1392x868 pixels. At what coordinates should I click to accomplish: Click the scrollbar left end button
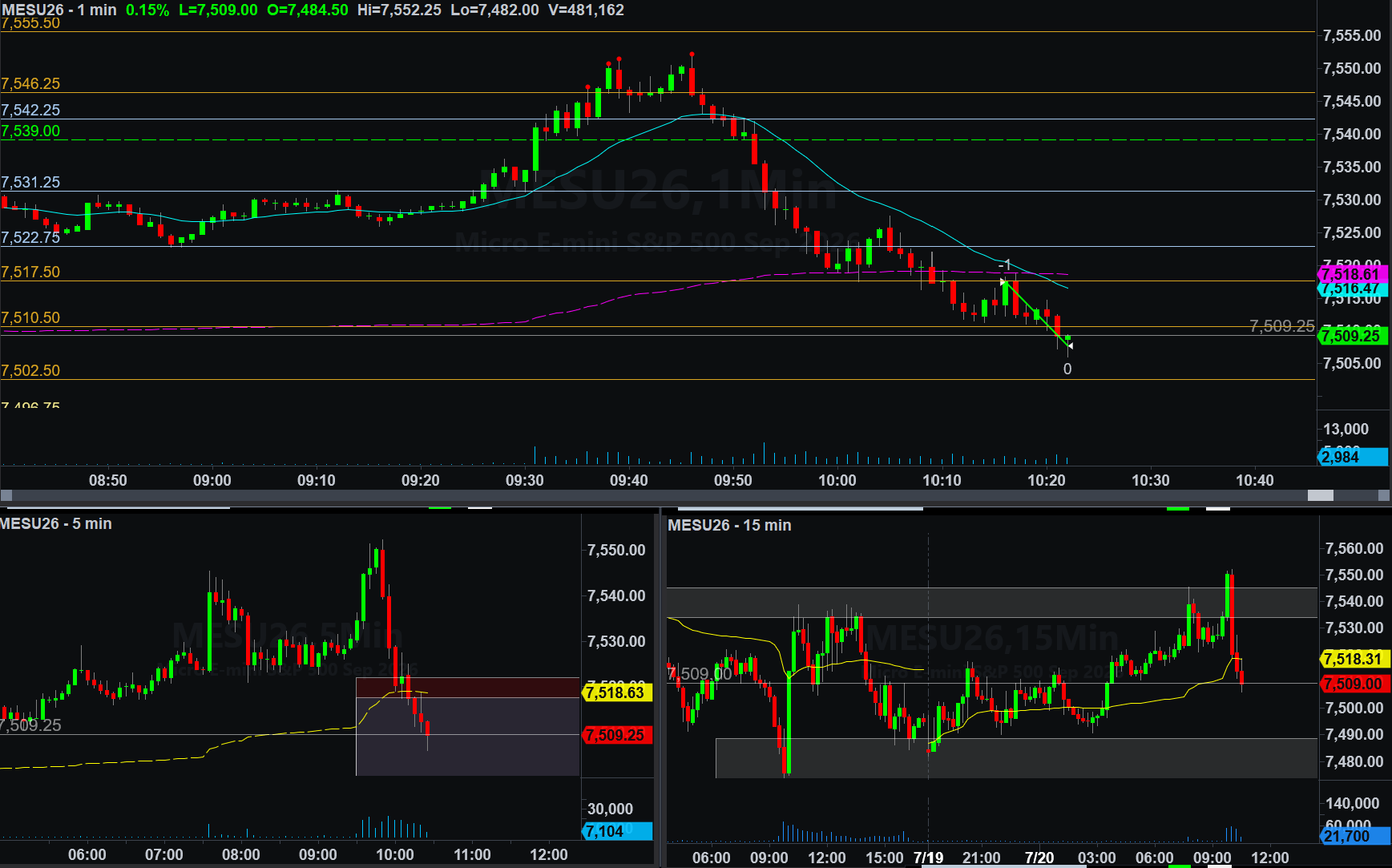(x=6, y=495)
